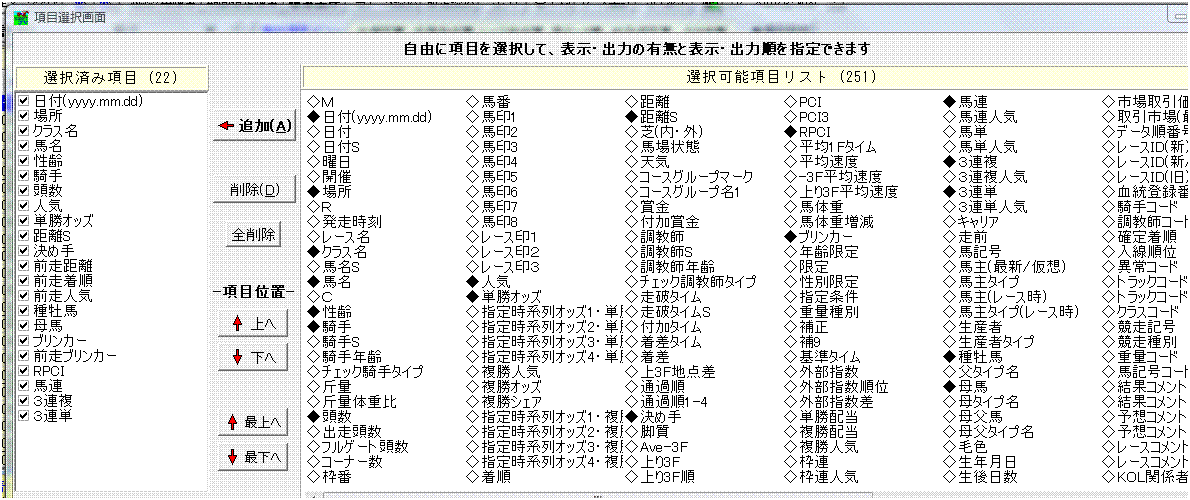This screenshot has height=500, width=1190.
Task: Select 斤量体重比 item
Action: (352, 402)
